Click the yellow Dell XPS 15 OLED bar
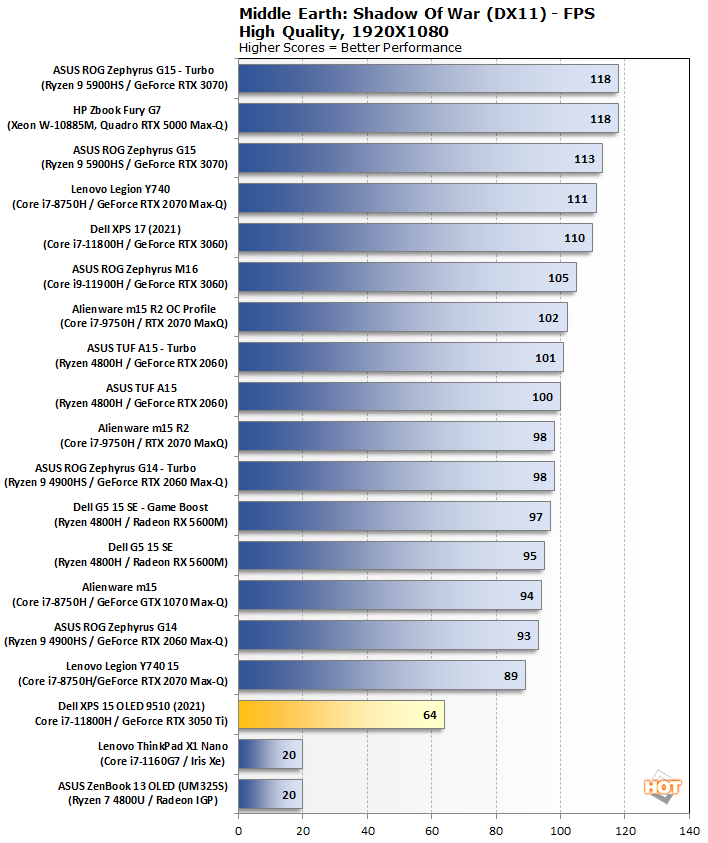Image resolution: width=708 pixels, height=843 pixels. pyautogui.click(x=341, y=715)
